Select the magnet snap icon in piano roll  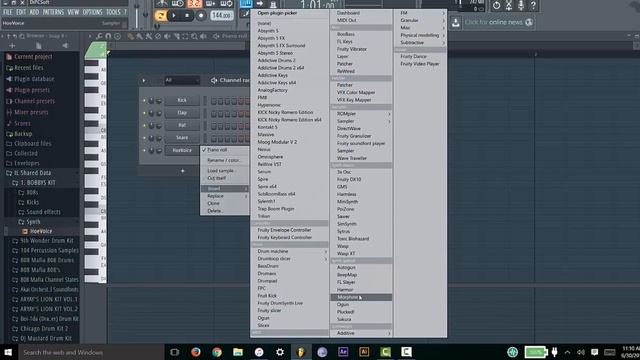[108, 36]
